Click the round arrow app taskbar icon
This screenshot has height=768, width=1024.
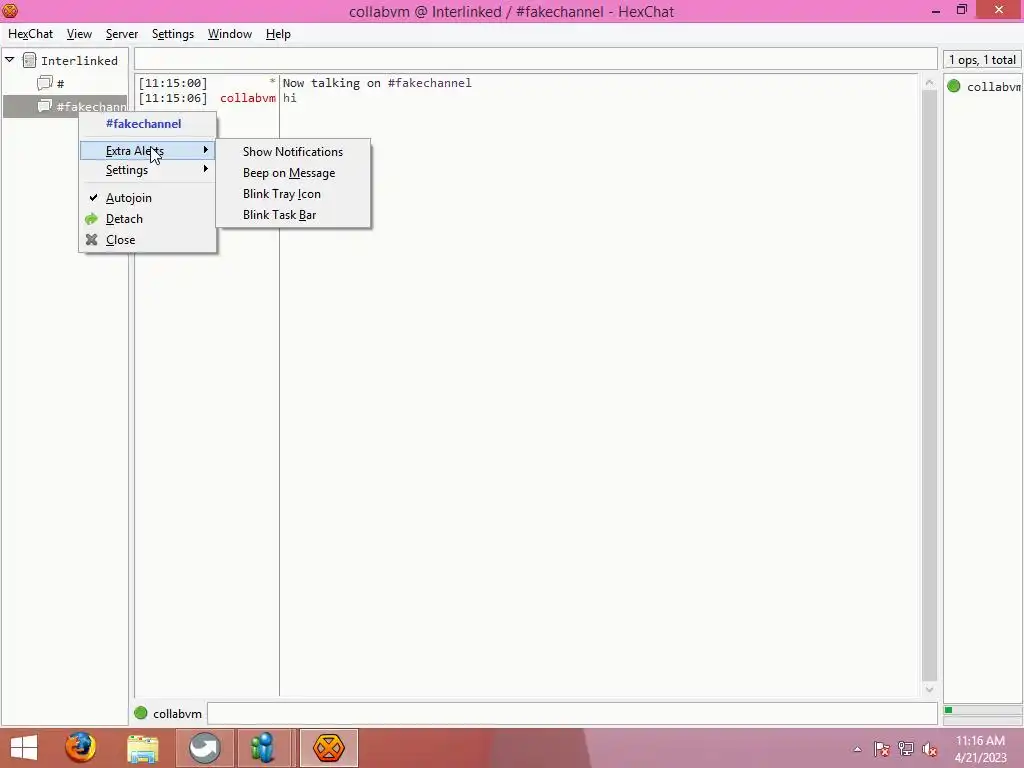pos(204,748)
